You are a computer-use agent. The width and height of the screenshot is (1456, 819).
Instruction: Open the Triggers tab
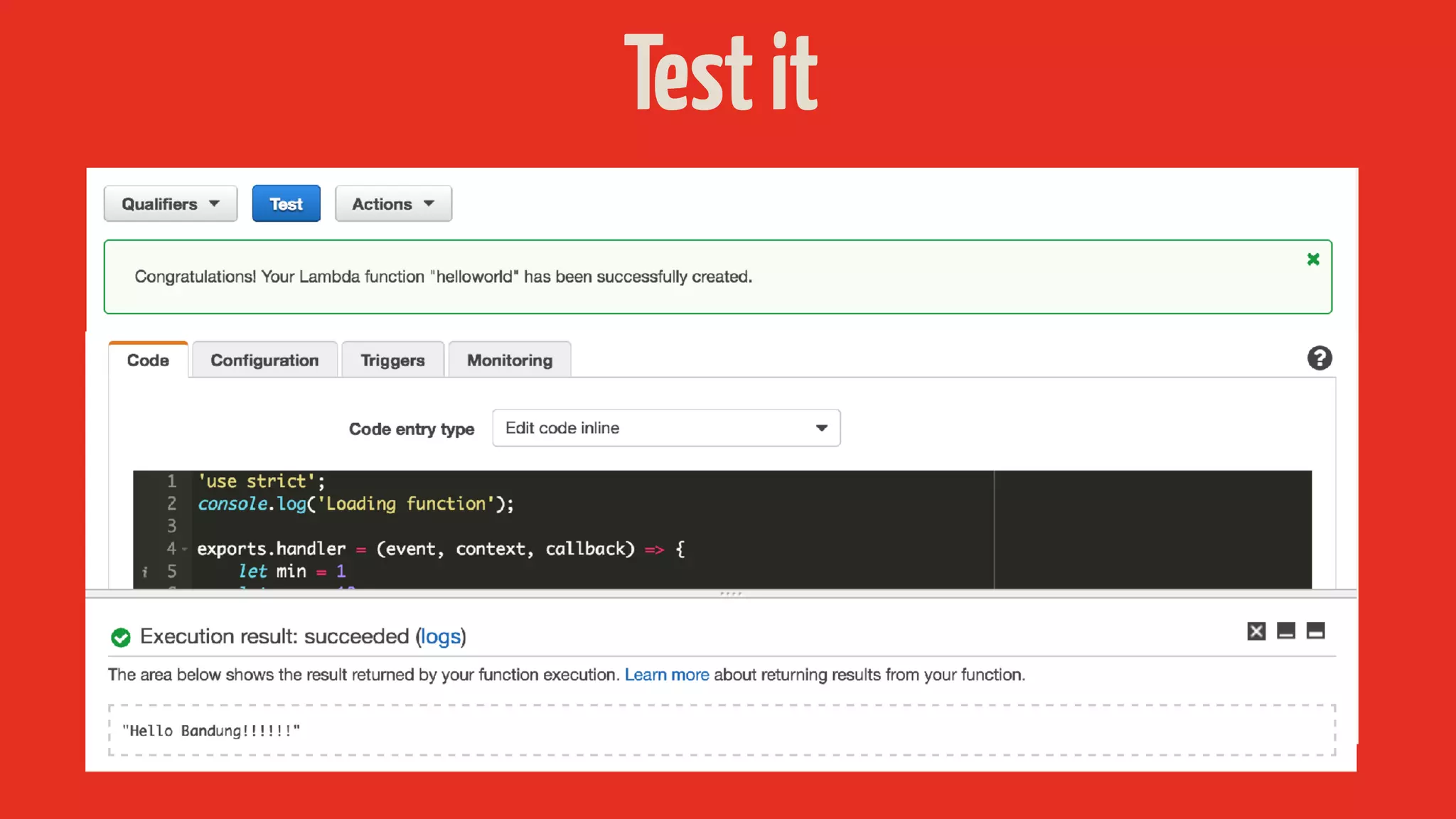pyautogui.click(x=392, y=360)
